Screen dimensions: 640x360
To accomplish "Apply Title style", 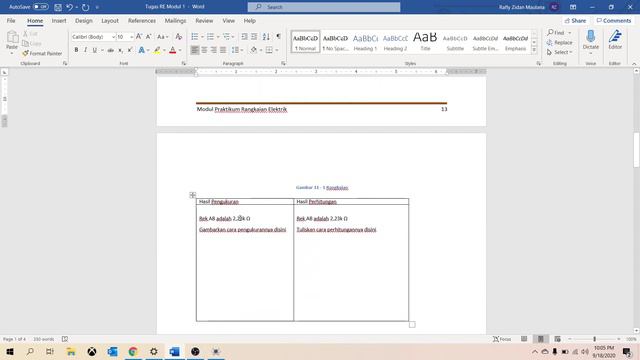I will pos(425,42).
